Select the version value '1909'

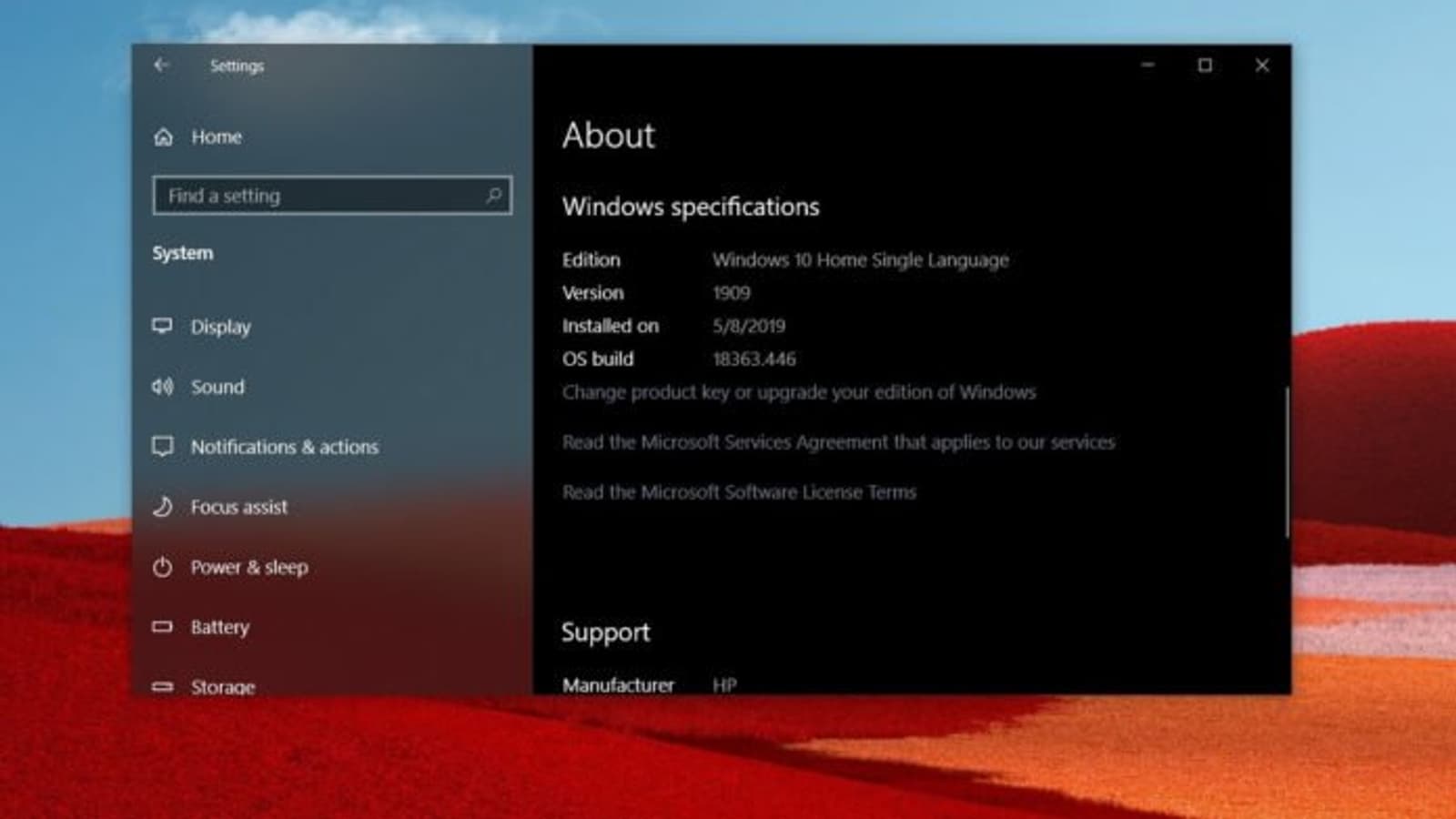click(732, 293)
